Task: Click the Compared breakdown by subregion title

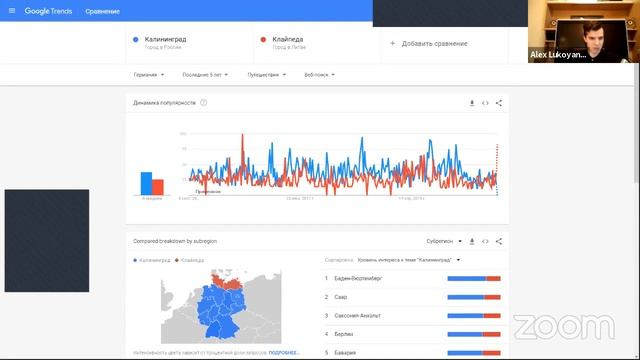Action: 175,241
